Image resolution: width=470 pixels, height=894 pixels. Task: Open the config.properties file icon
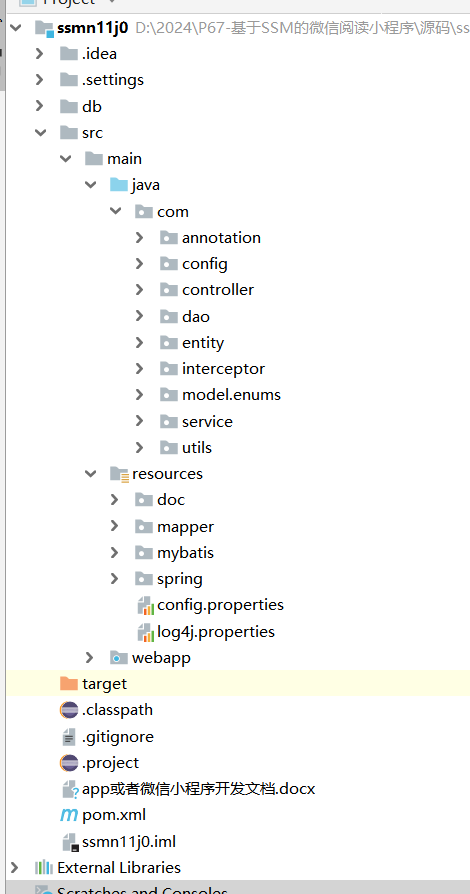pyautogui.click(x=146, y=605)
